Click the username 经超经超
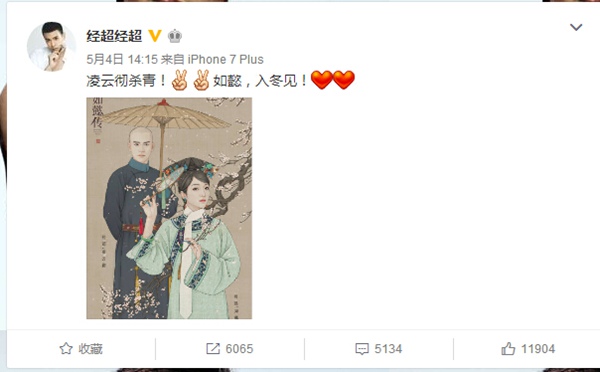Screen dimensions: 600x372 click(x=114, y=36)
